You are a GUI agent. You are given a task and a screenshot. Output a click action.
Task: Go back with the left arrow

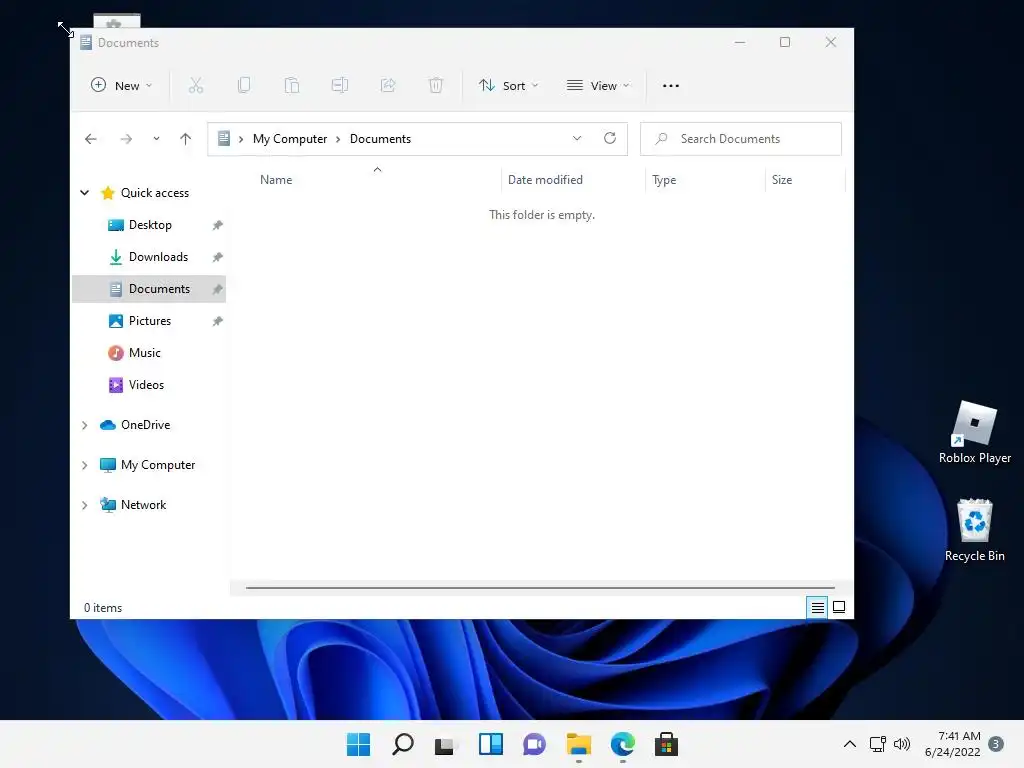91,139
